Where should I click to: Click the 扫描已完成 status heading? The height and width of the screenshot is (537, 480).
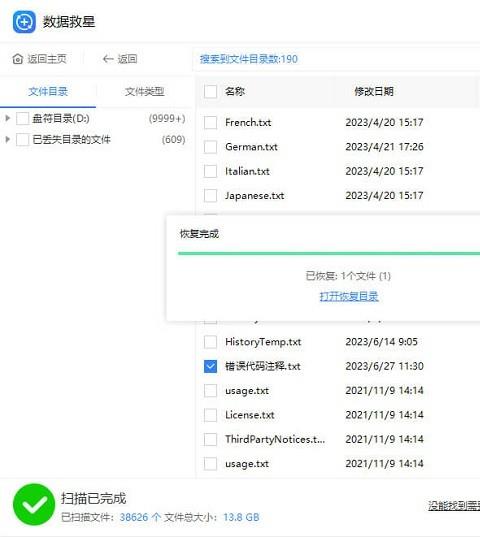tap(93, 498)
